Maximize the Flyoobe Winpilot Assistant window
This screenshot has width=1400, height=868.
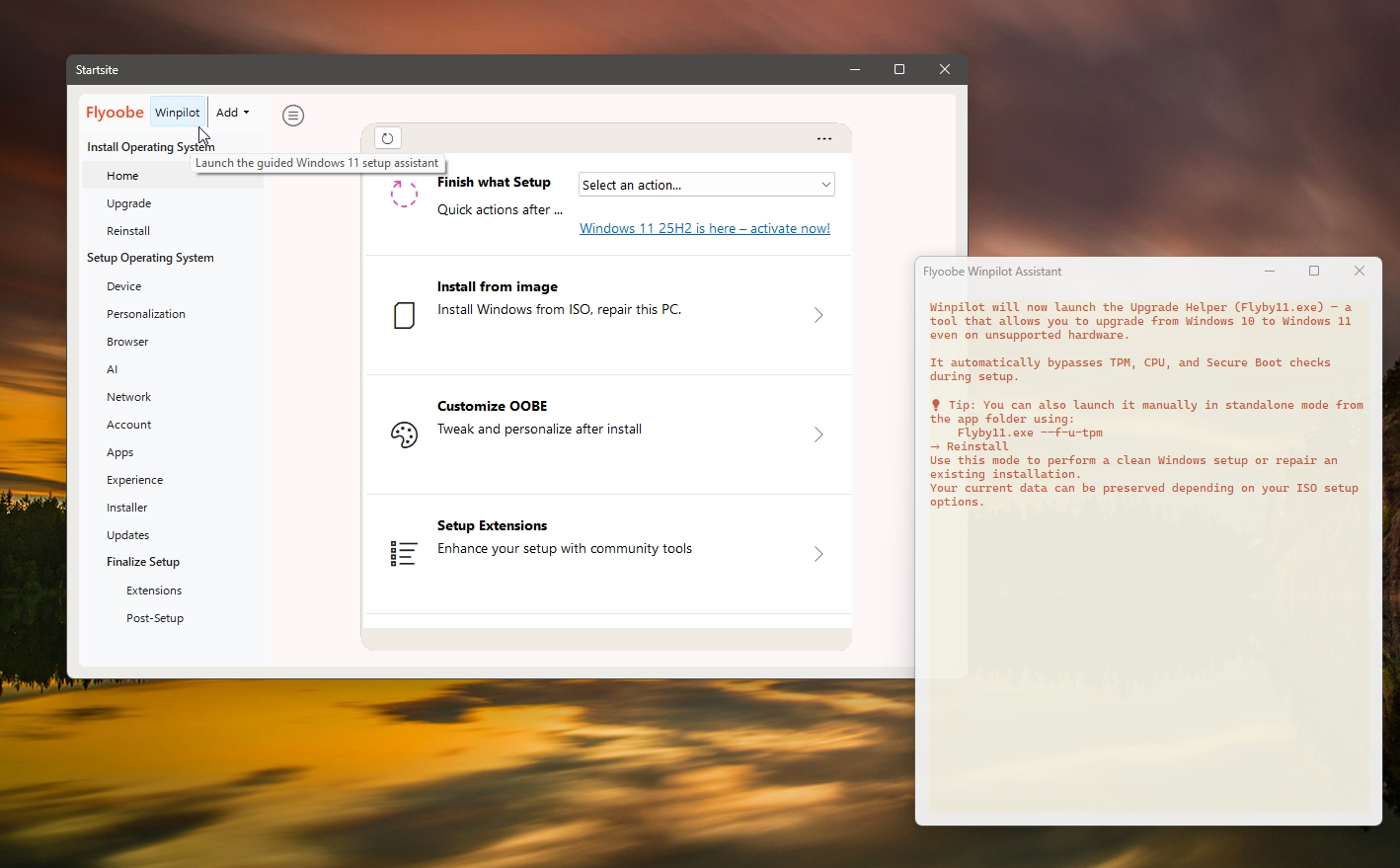pos(1314,271)
